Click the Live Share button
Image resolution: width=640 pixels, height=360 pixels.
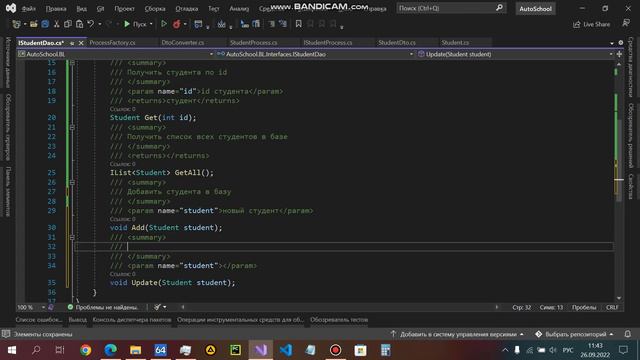point(591,24)
